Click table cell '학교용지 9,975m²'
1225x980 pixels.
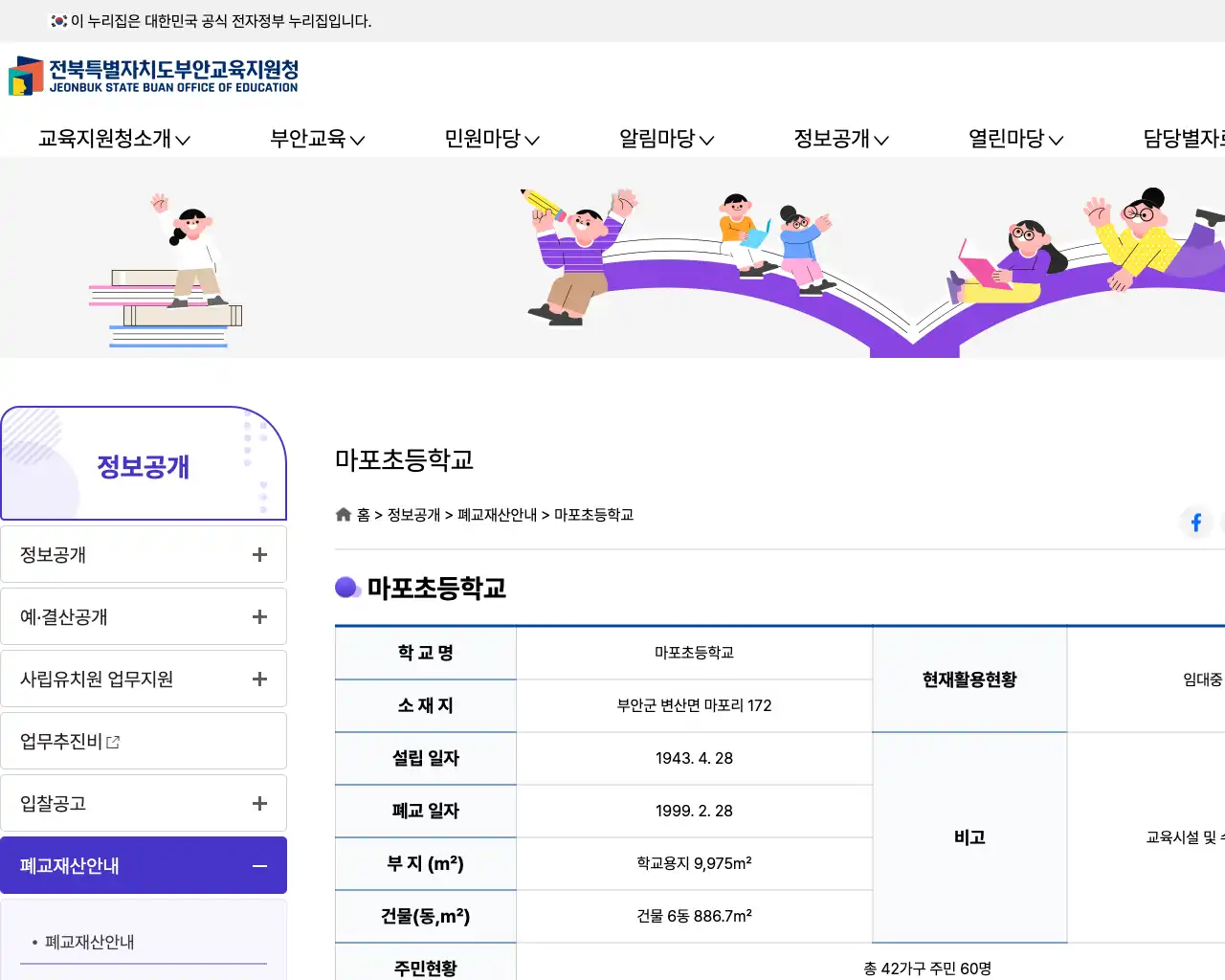(694, 863)
